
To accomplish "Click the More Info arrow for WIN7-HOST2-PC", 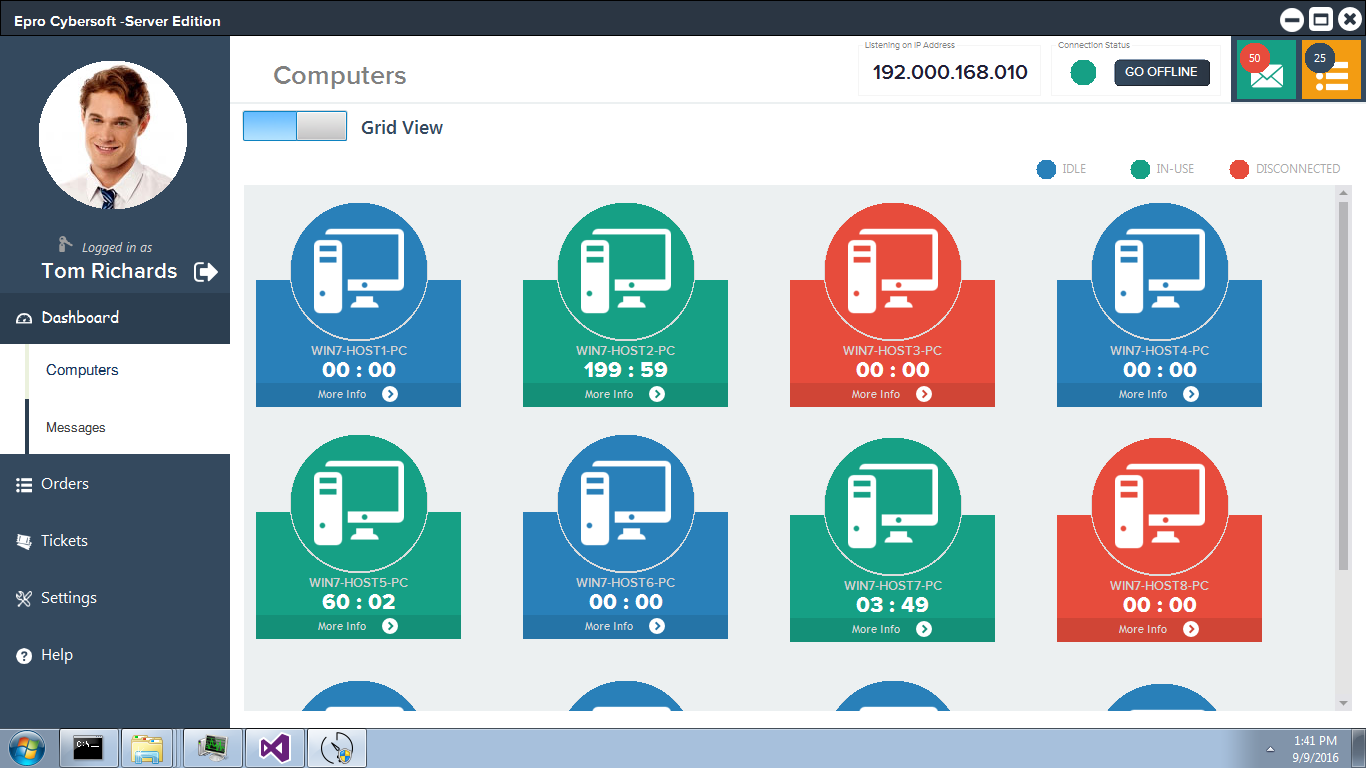I will pyautogui.click(x=657, y=394).
